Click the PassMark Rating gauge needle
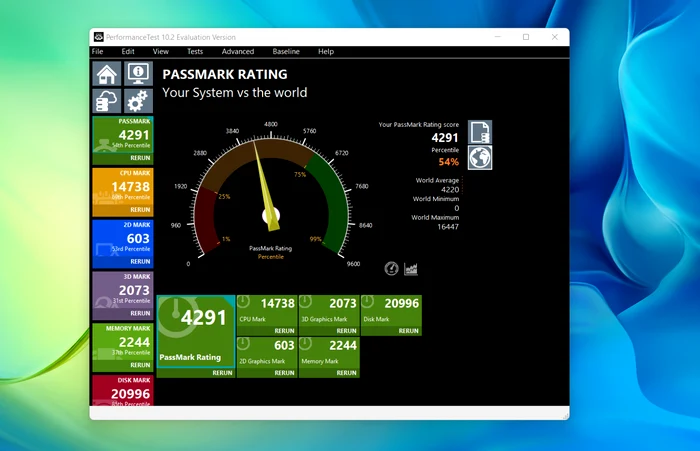The width and height of the screenshot is (700, 451). tap(265, 185)
